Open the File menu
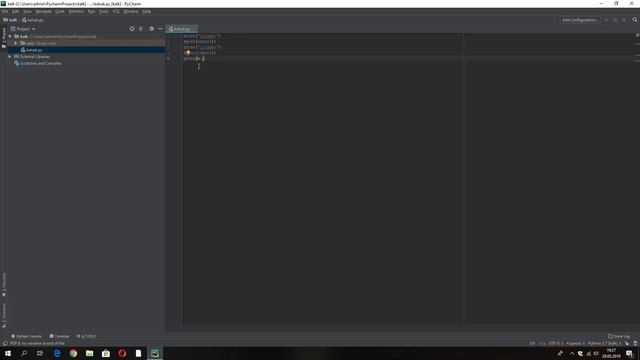 [x=5, y=11]
